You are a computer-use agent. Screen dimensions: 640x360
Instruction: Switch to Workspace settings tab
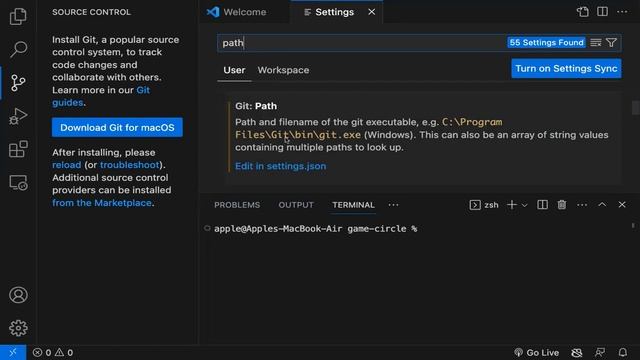[283, 70]
